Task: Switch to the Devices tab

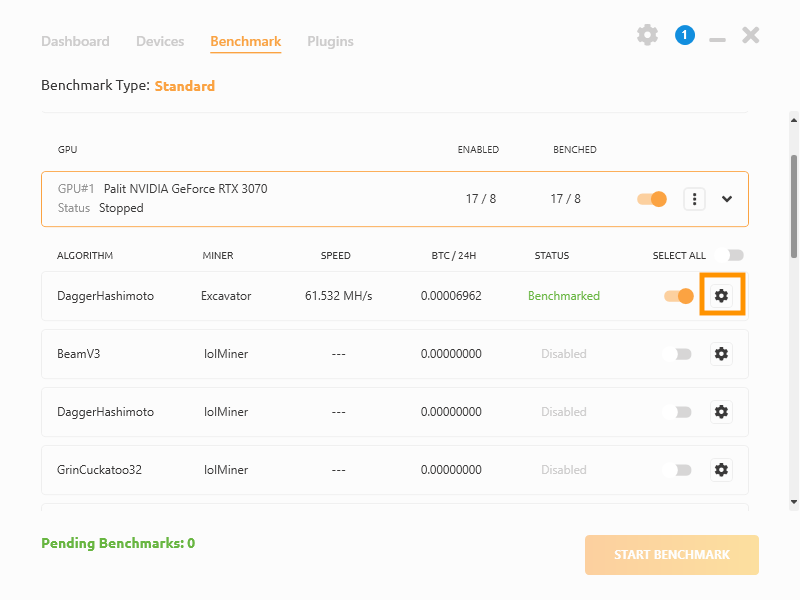Action: tap(160, 41)
